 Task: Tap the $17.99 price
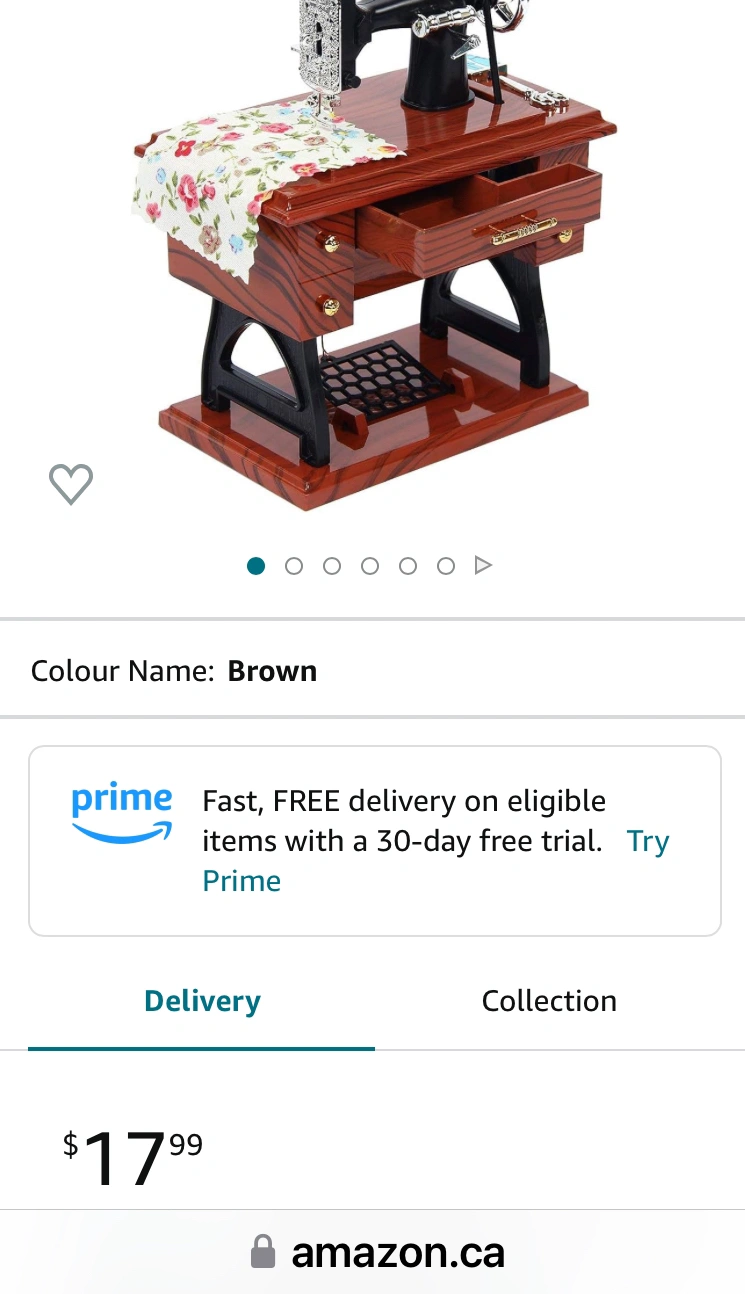click(133, 1157)
